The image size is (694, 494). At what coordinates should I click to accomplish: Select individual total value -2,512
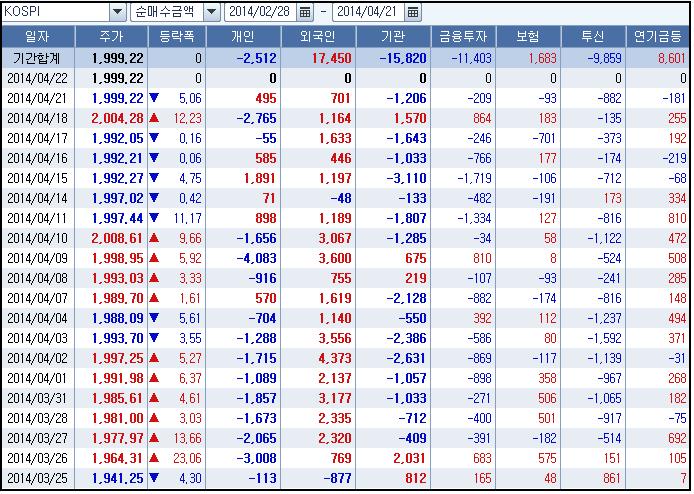click(x=256, y=58)
